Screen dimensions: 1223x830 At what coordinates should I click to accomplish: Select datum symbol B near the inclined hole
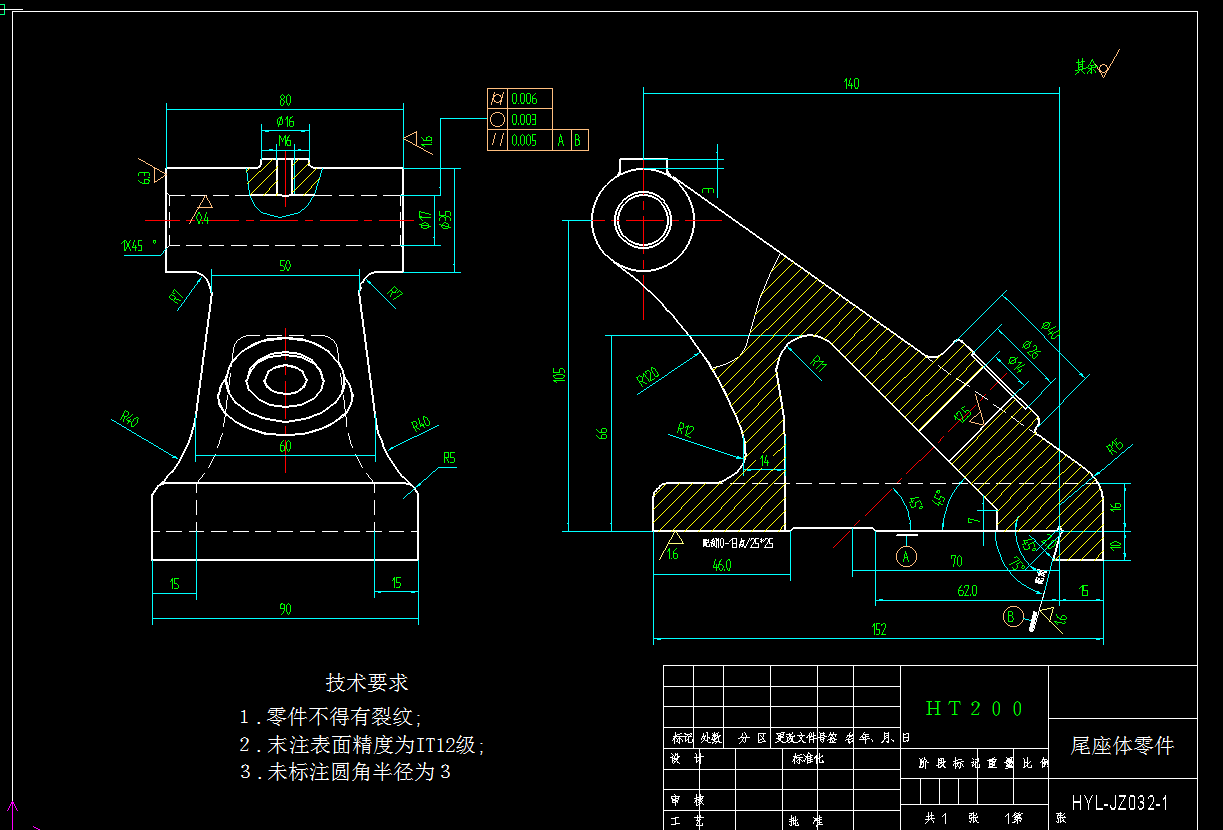pyautogui.click(x=1012, y=617)
